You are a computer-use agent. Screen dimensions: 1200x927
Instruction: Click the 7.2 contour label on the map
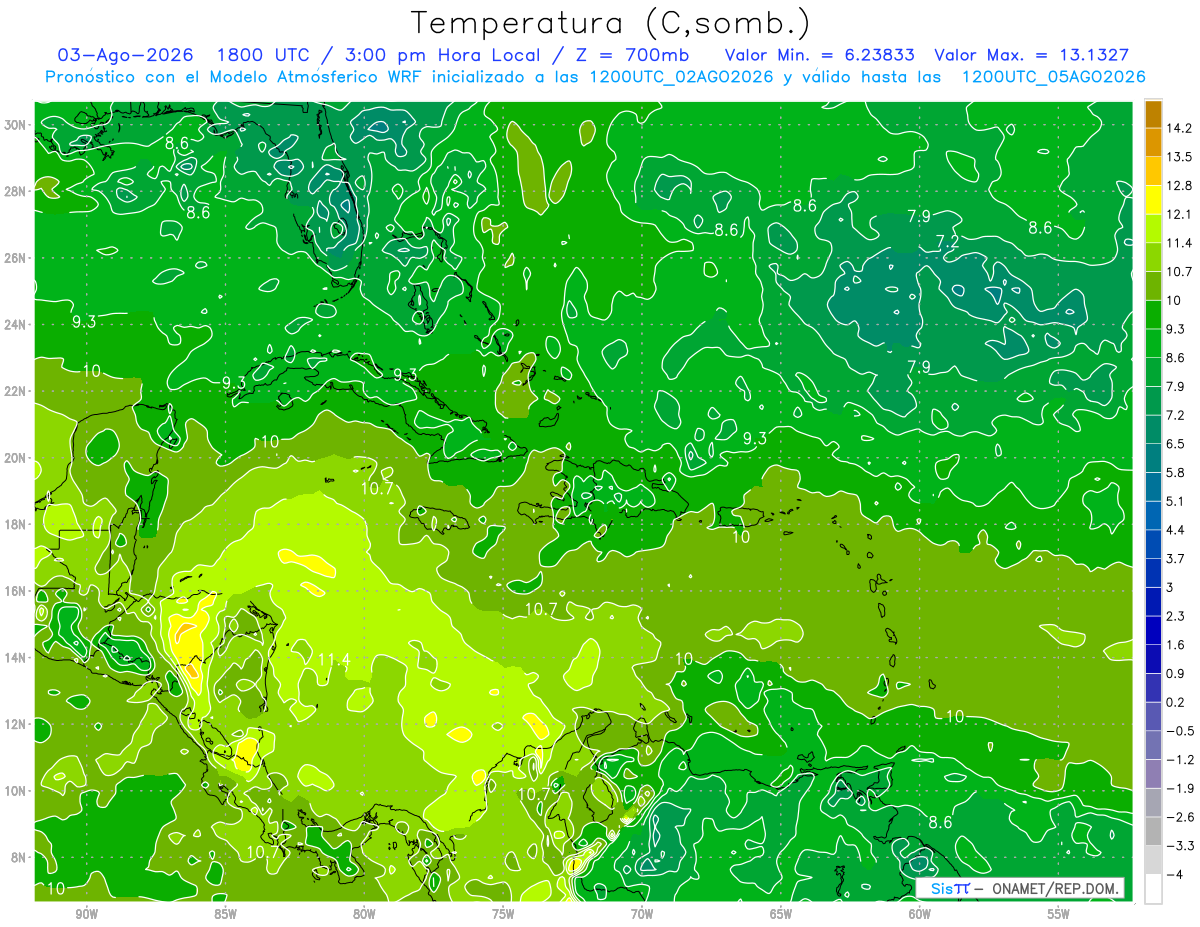(946, 241)
